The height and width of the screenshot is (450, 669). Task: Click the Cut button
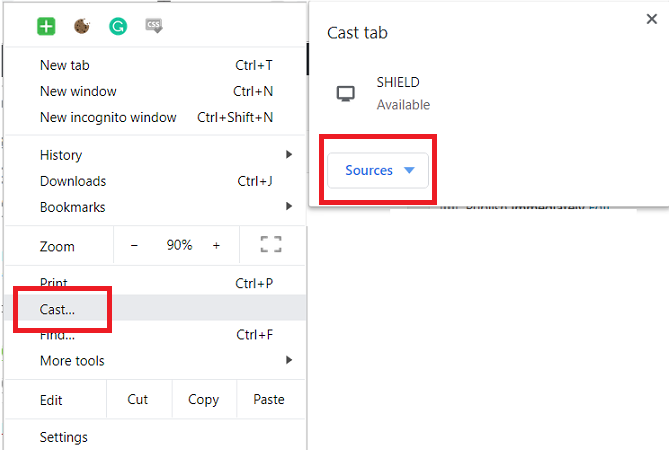(x=138, y=399)
